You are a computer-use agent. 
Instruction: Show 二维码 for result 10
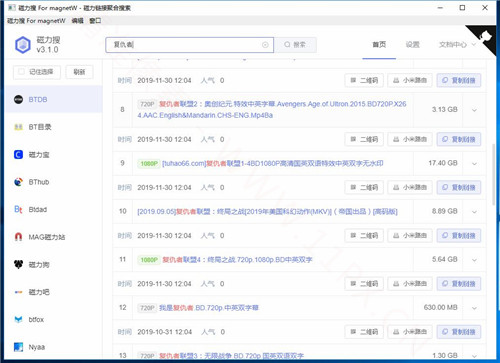click(364, 236)
